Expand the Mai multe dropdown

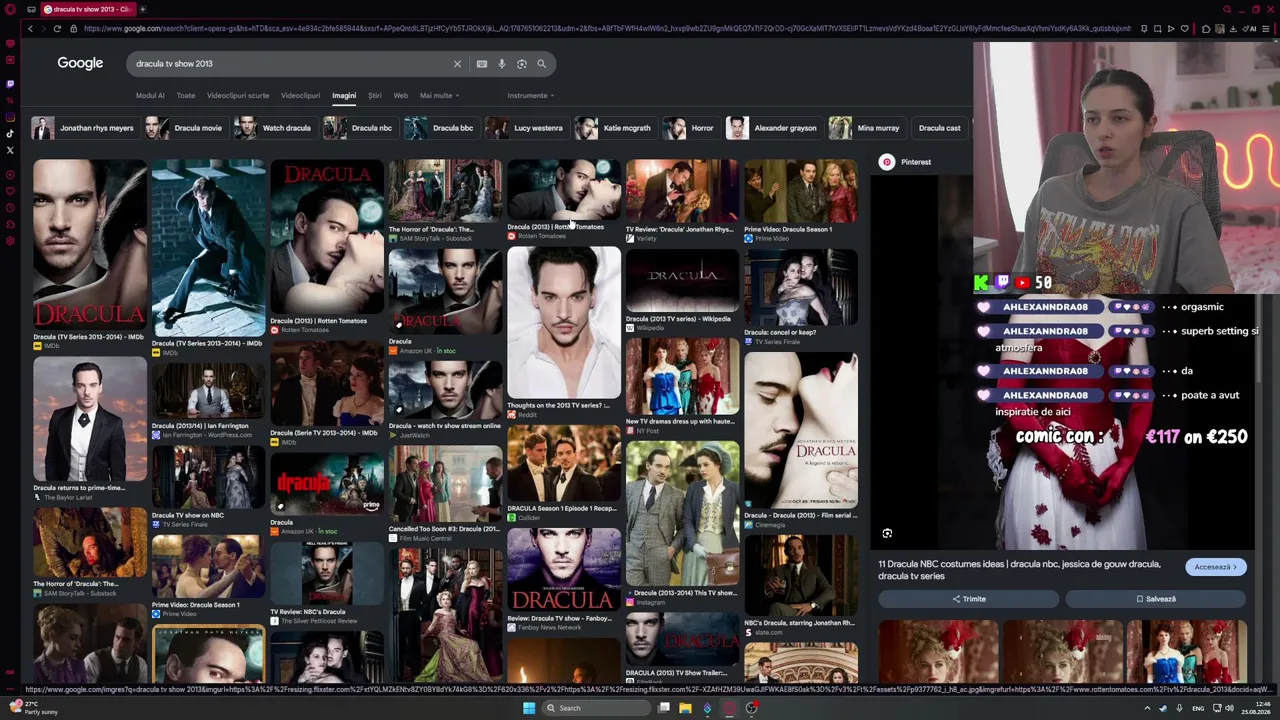[x=439, y=96]
